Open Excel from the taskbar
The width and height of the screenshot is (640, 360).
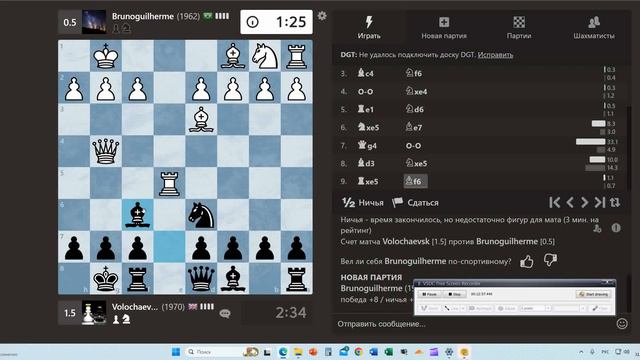pos(389,352)
